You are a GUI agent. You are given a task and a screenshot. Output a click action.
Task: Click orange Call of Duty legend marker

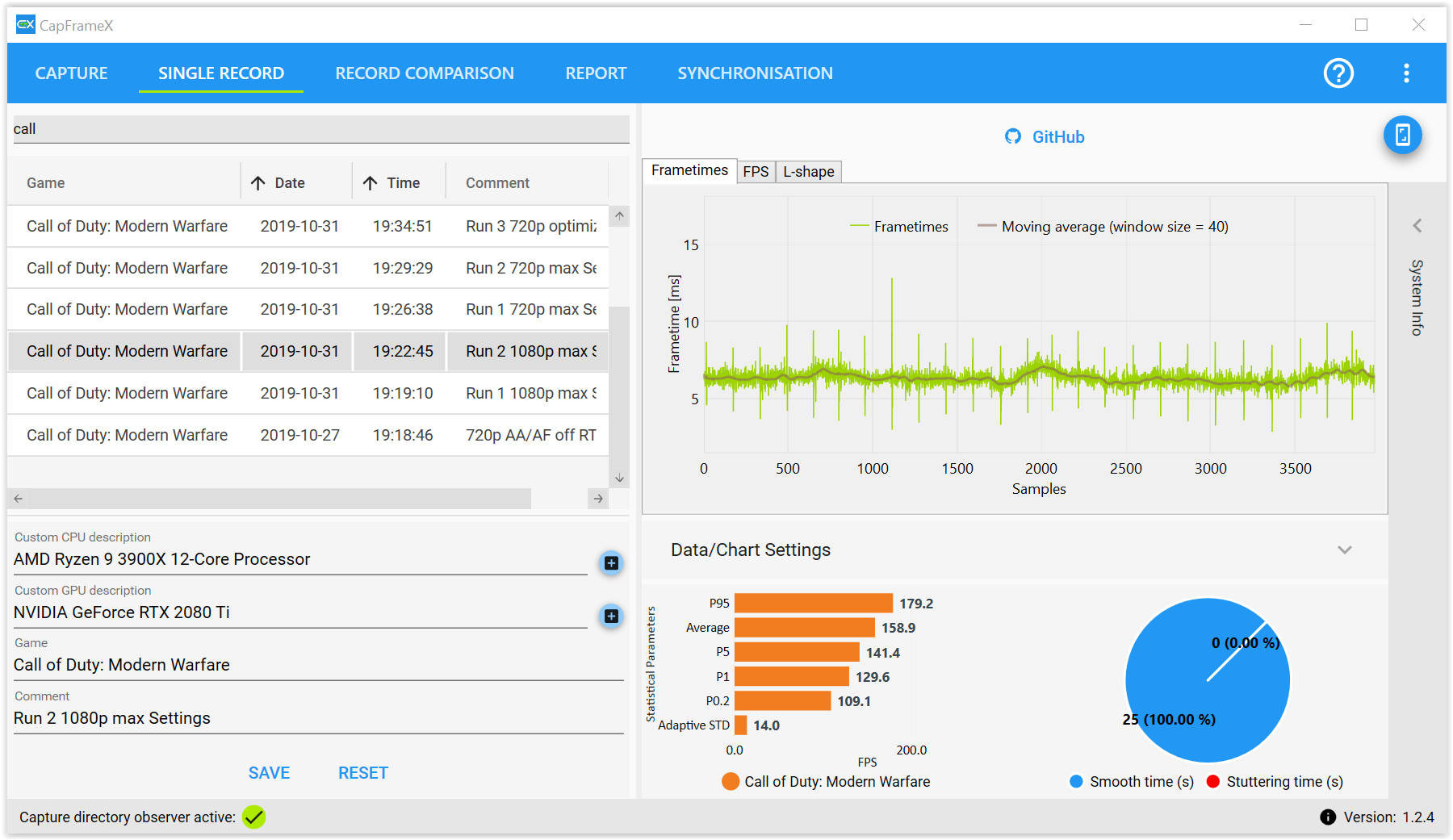(731, 782)
